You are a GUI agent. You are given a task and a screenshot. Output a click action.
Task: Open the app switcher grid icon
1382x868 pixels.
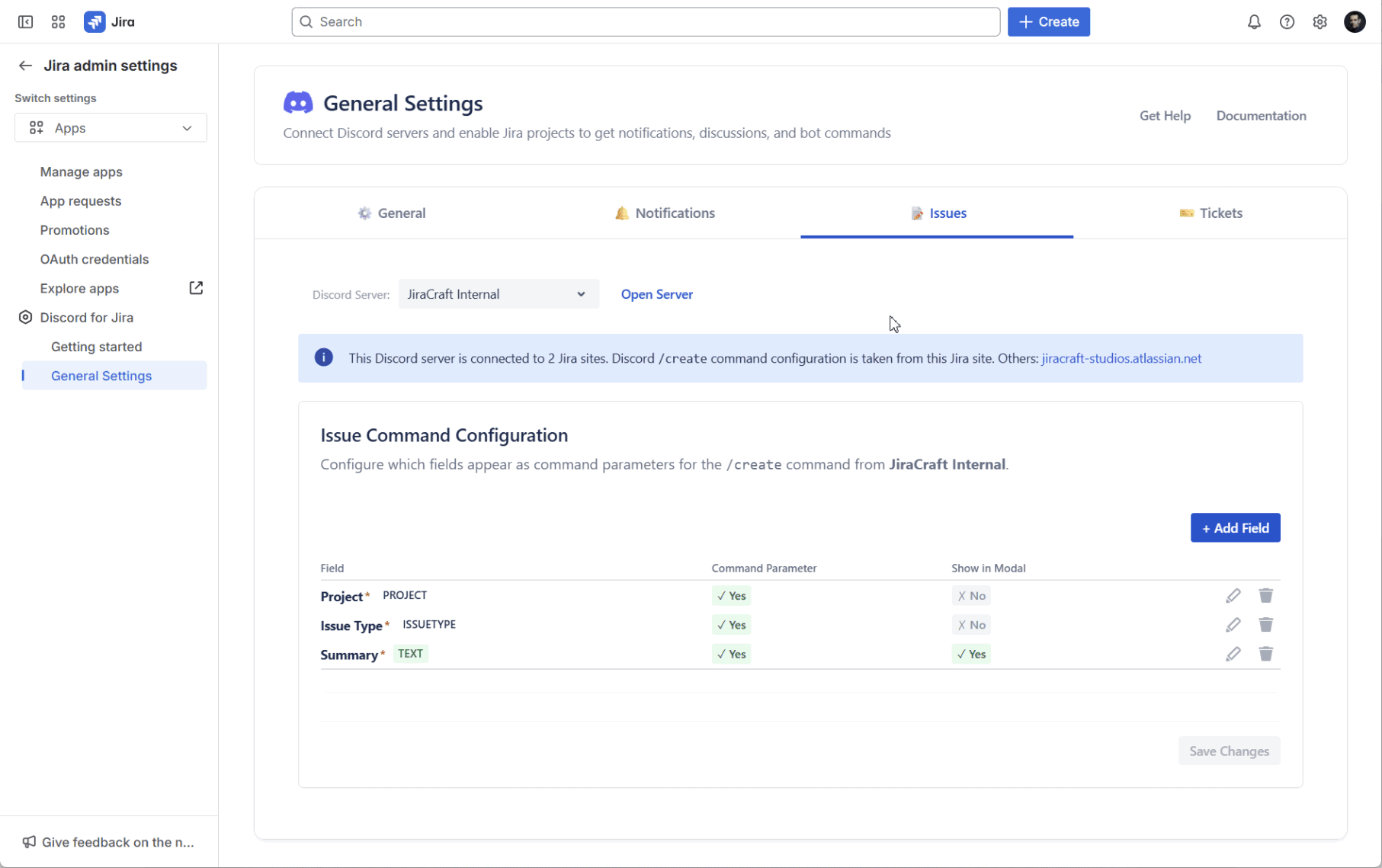(58, 22)
